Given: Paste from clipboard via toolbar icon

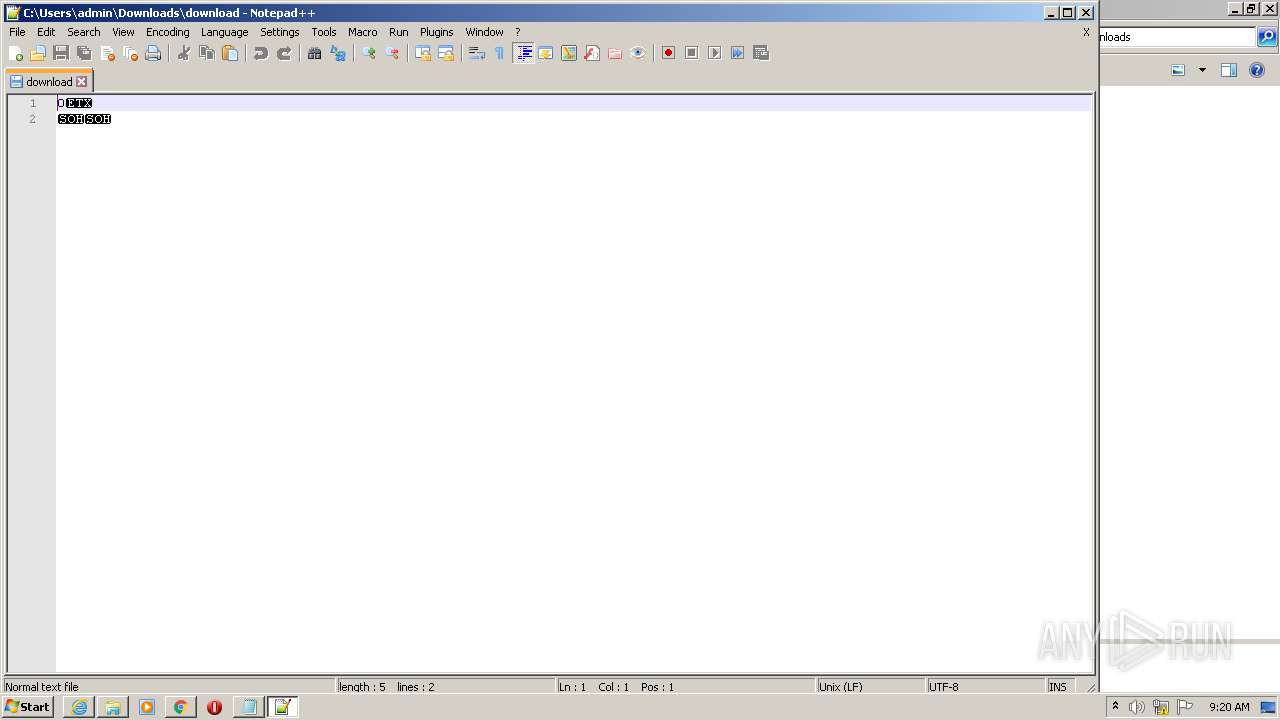Looking at the screenshot, I should (x=230, y=53).
